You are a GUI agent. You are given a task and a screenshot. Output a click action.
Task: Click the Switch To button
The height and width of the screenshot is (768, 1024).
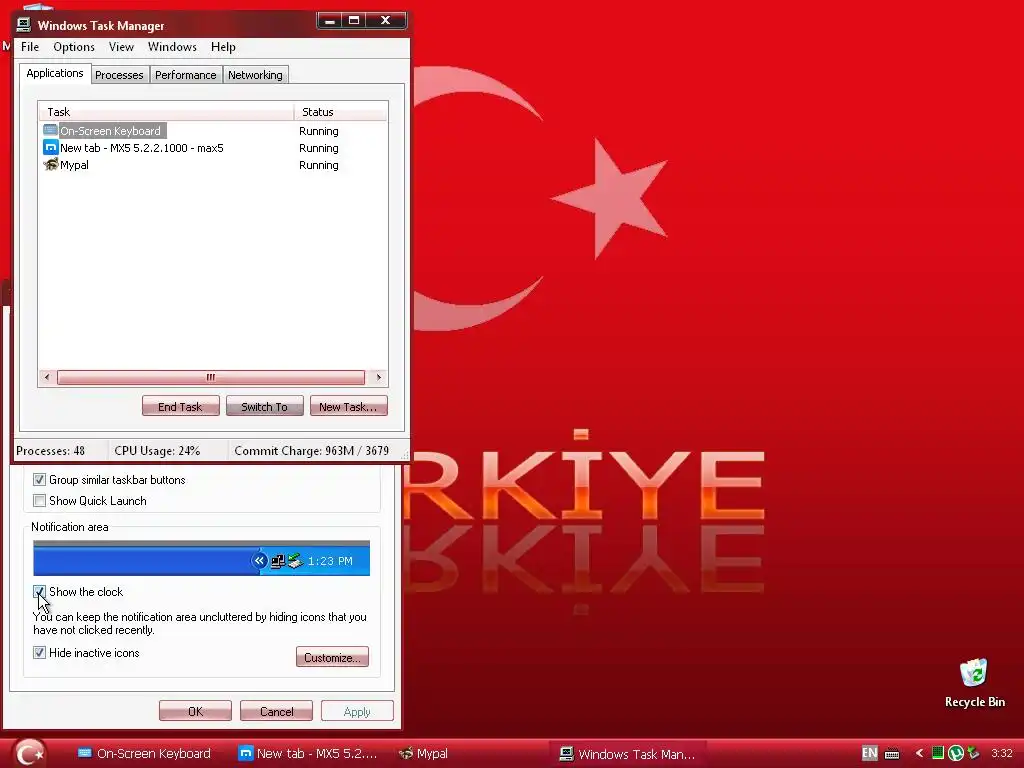tap(264, 406)
